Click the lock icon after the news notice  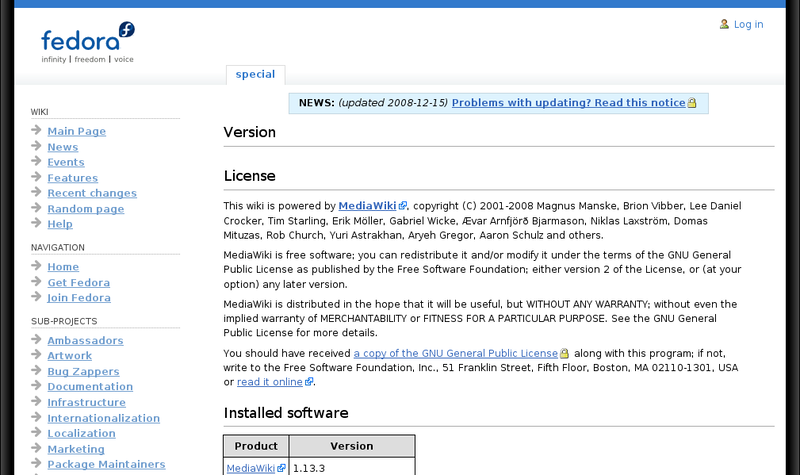pyautogui.click(x=692, y=103)
